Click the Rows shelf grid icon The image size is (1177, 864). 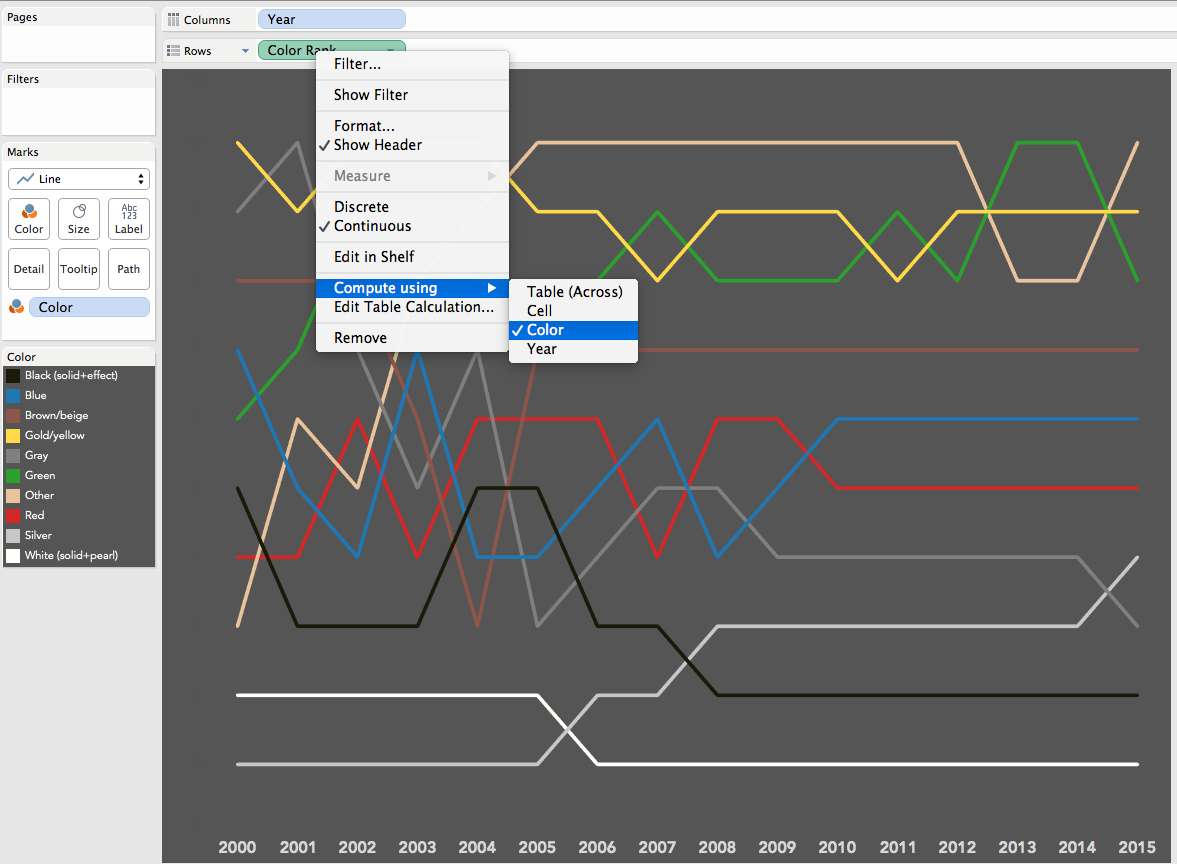[x=173, y=50]
